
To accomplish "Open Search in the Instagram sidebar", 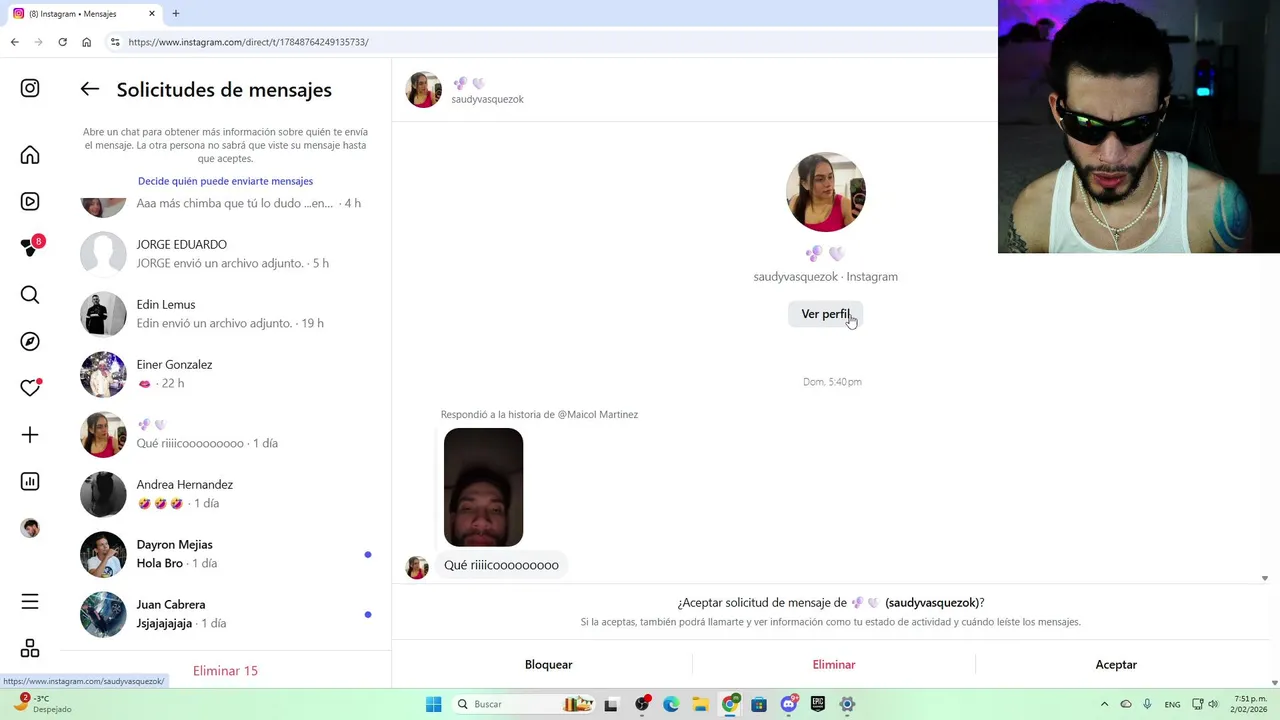I will (x=30, y=295).
